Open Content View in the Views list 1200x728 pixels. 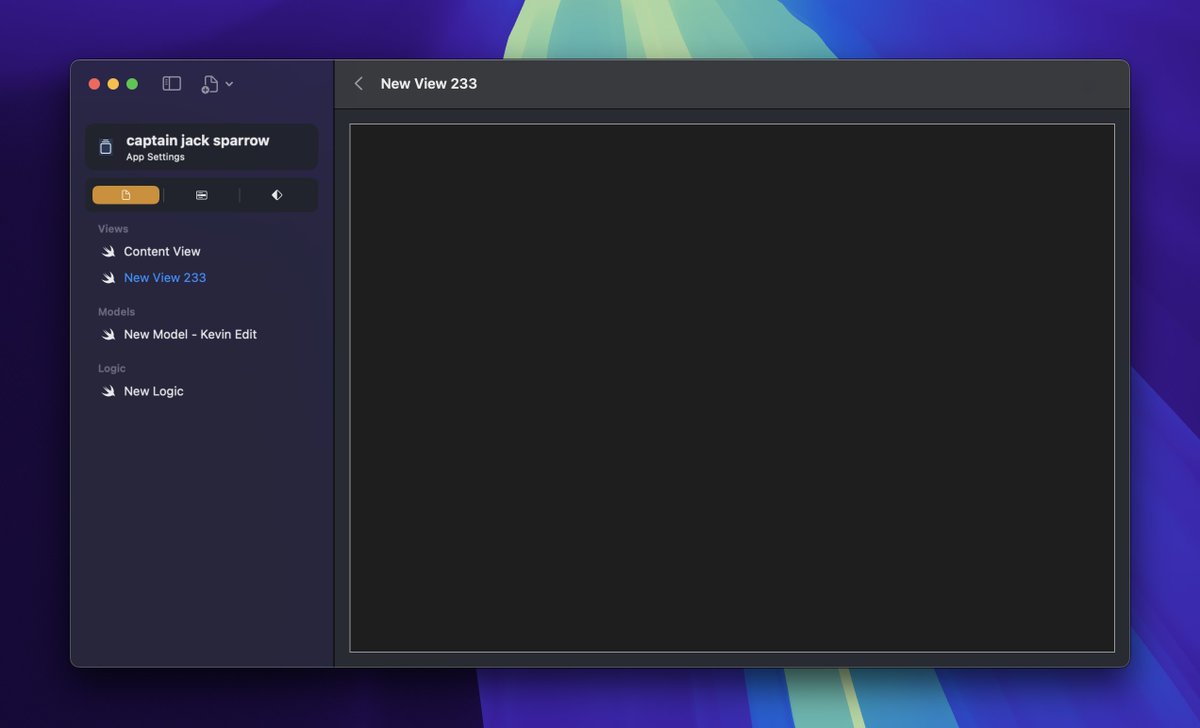[162, 252]
